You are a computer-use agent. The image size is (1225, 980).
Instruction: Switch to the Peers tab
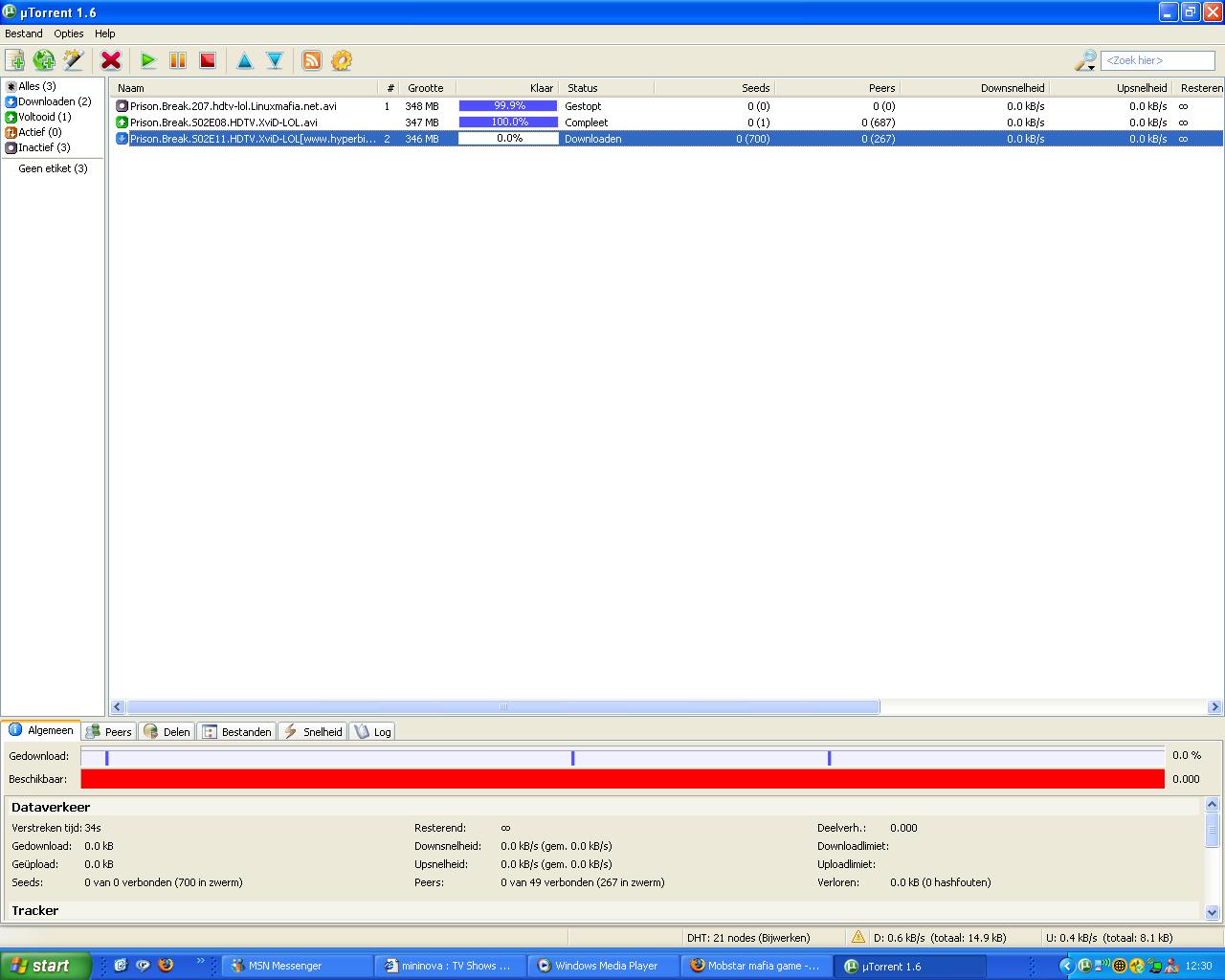(x=109, y=732)
